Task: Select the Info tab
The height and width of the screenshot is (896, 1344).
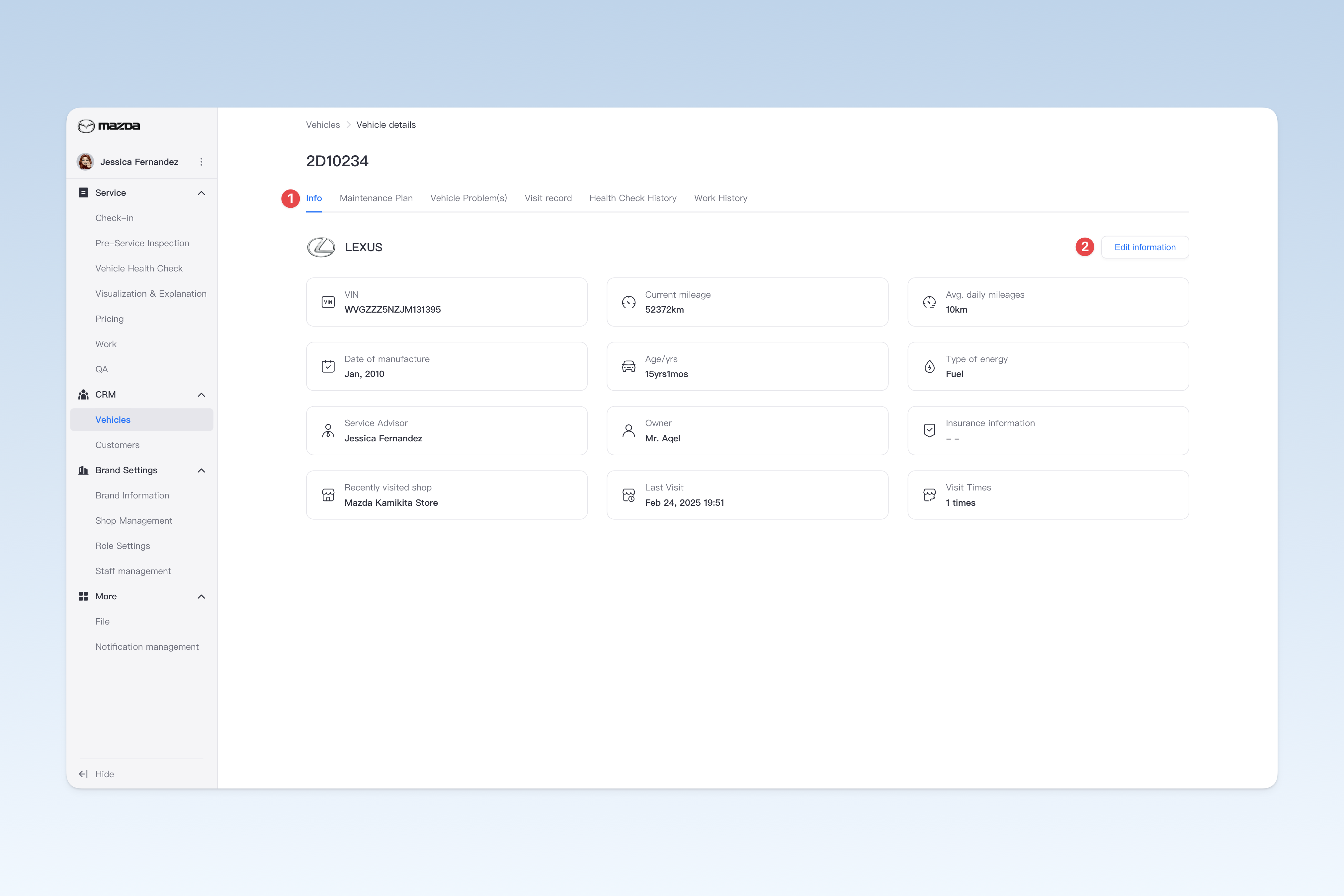Action: [314, 198]
